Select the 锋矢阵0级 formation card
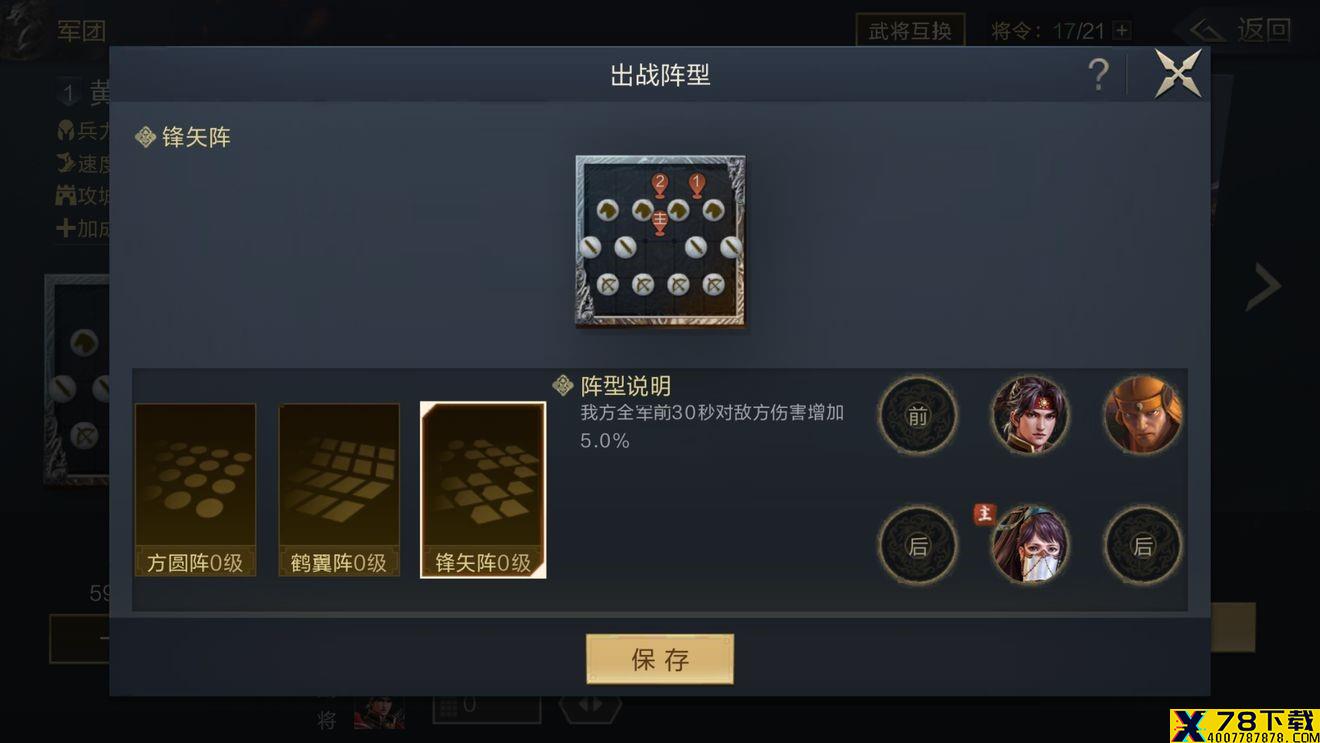The image size is (1320, 743). [483, 490]
